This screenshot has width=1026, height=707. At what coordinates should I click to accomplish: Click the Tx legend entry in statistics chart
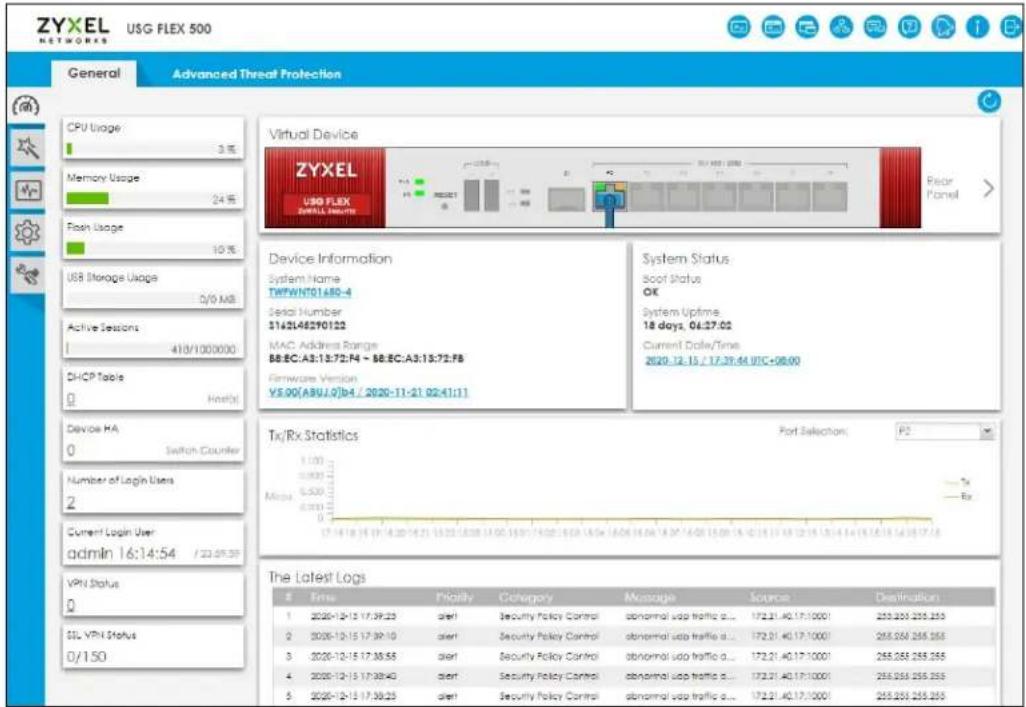coord(959,482)
